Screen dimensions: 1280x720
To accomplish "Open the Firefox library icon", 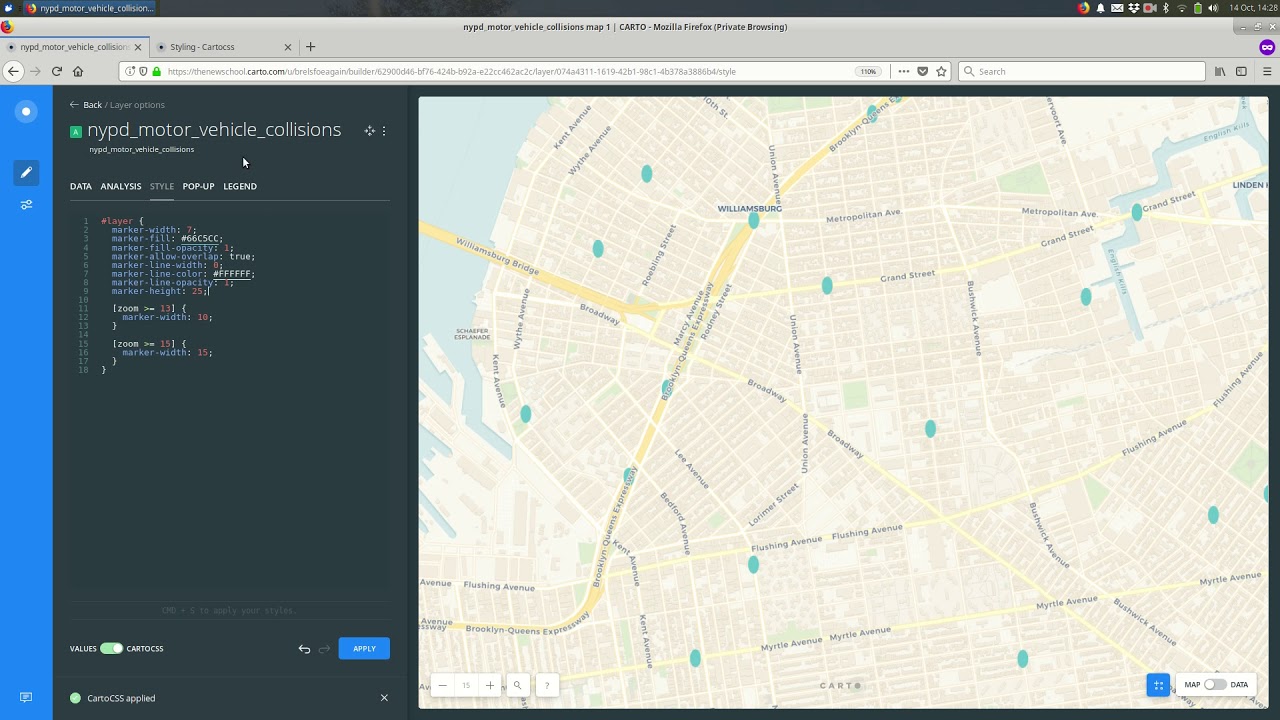I will click(1220, 71).
